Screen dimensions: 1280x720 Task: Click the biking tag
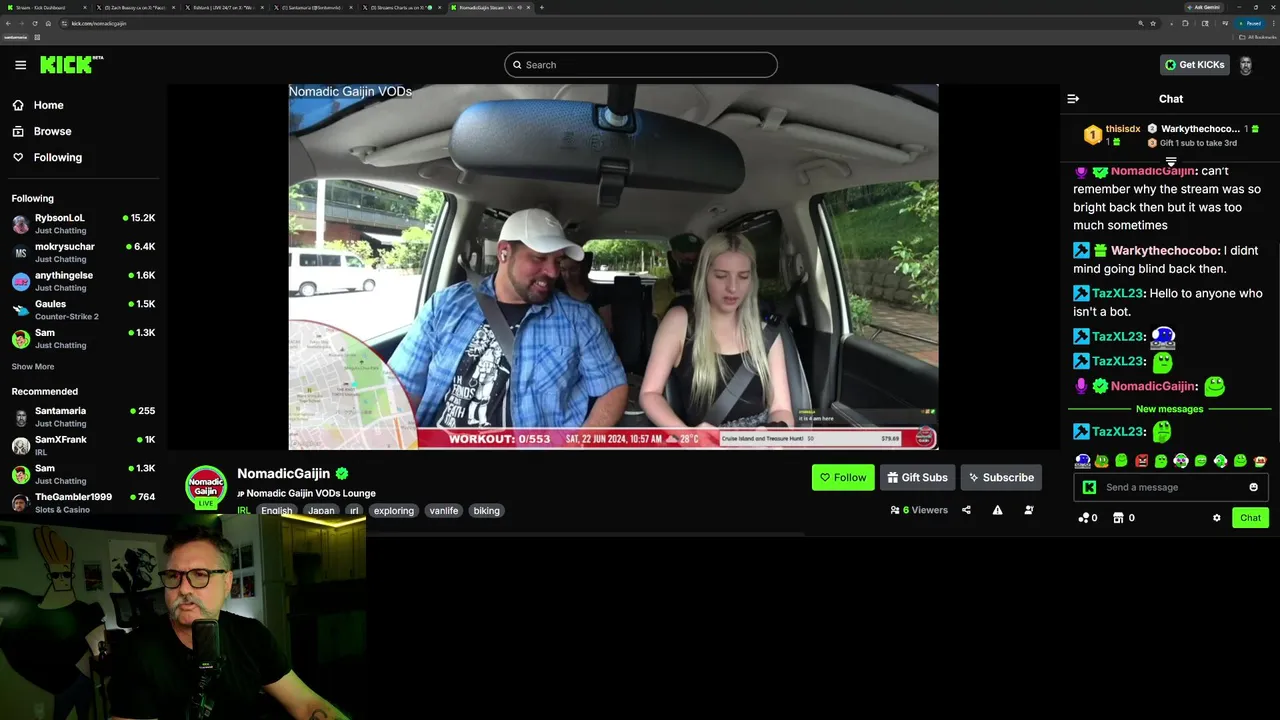click(x=486, y=511)
